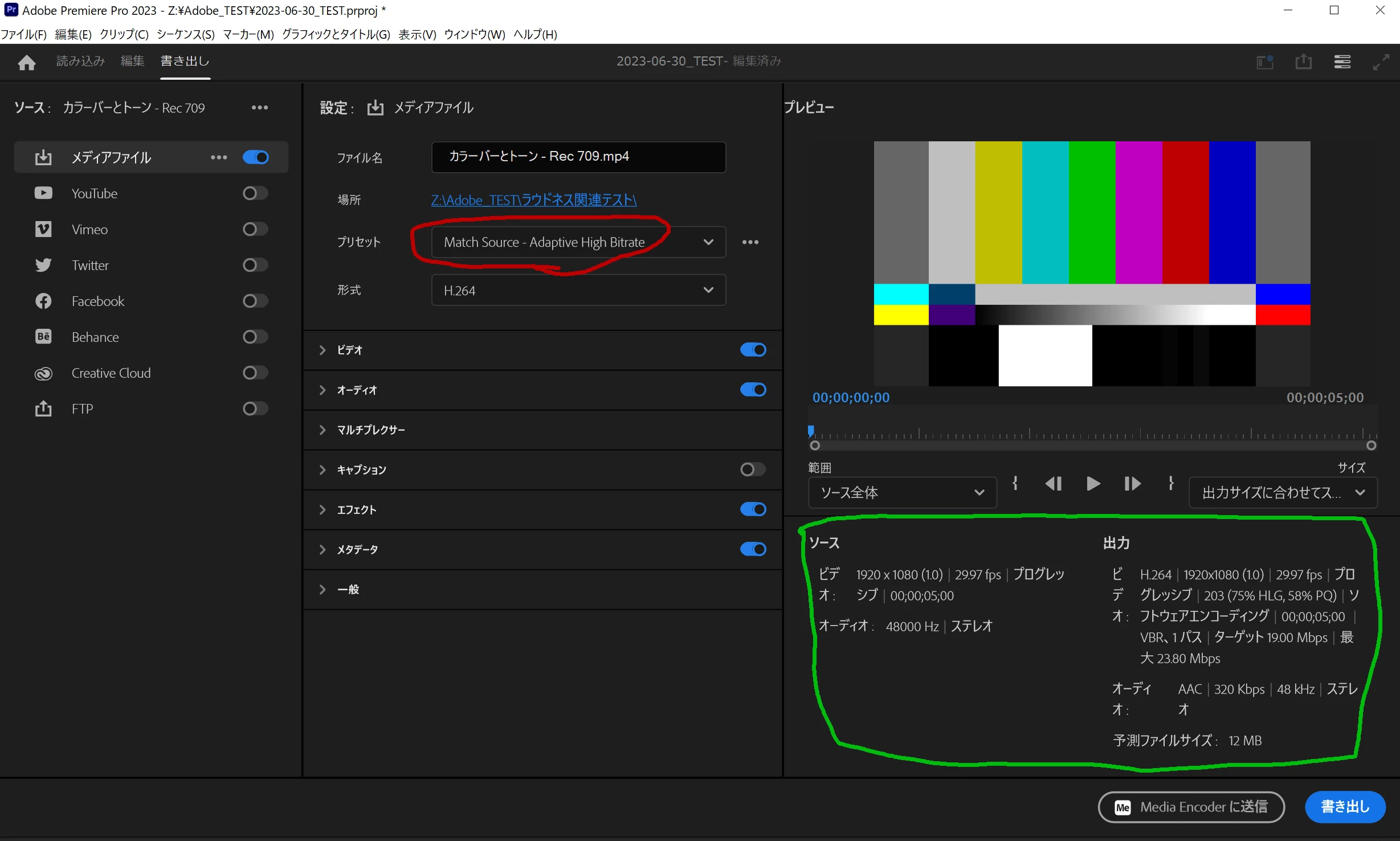Open preset more options ellipsis

[x=750, y=242]
